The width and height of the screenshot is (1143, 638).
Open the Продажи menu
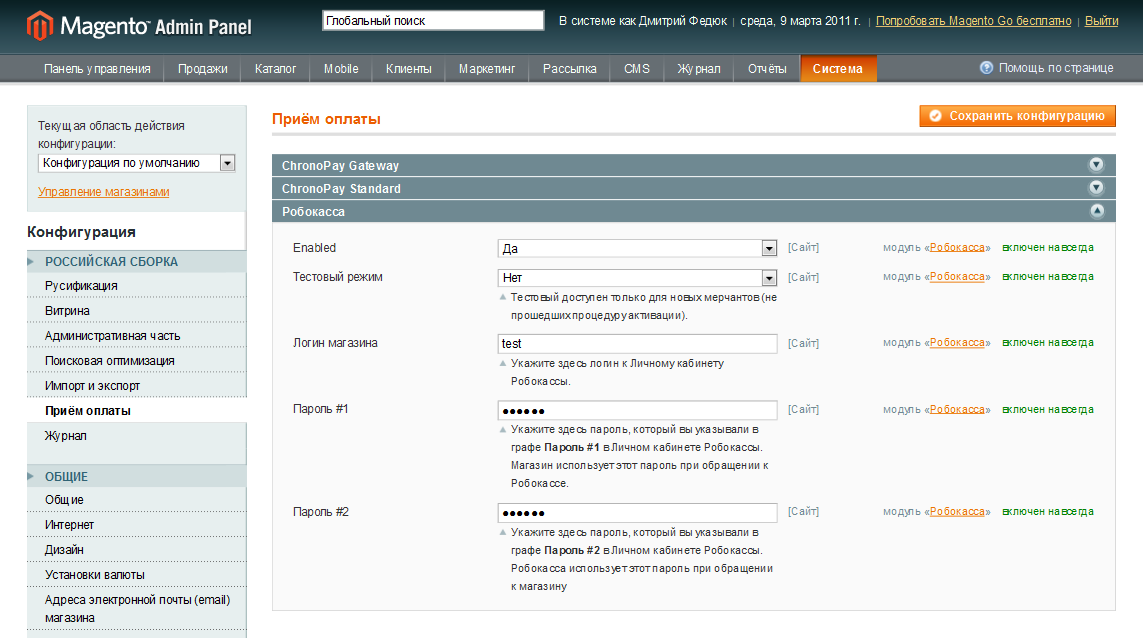[203, 69]
